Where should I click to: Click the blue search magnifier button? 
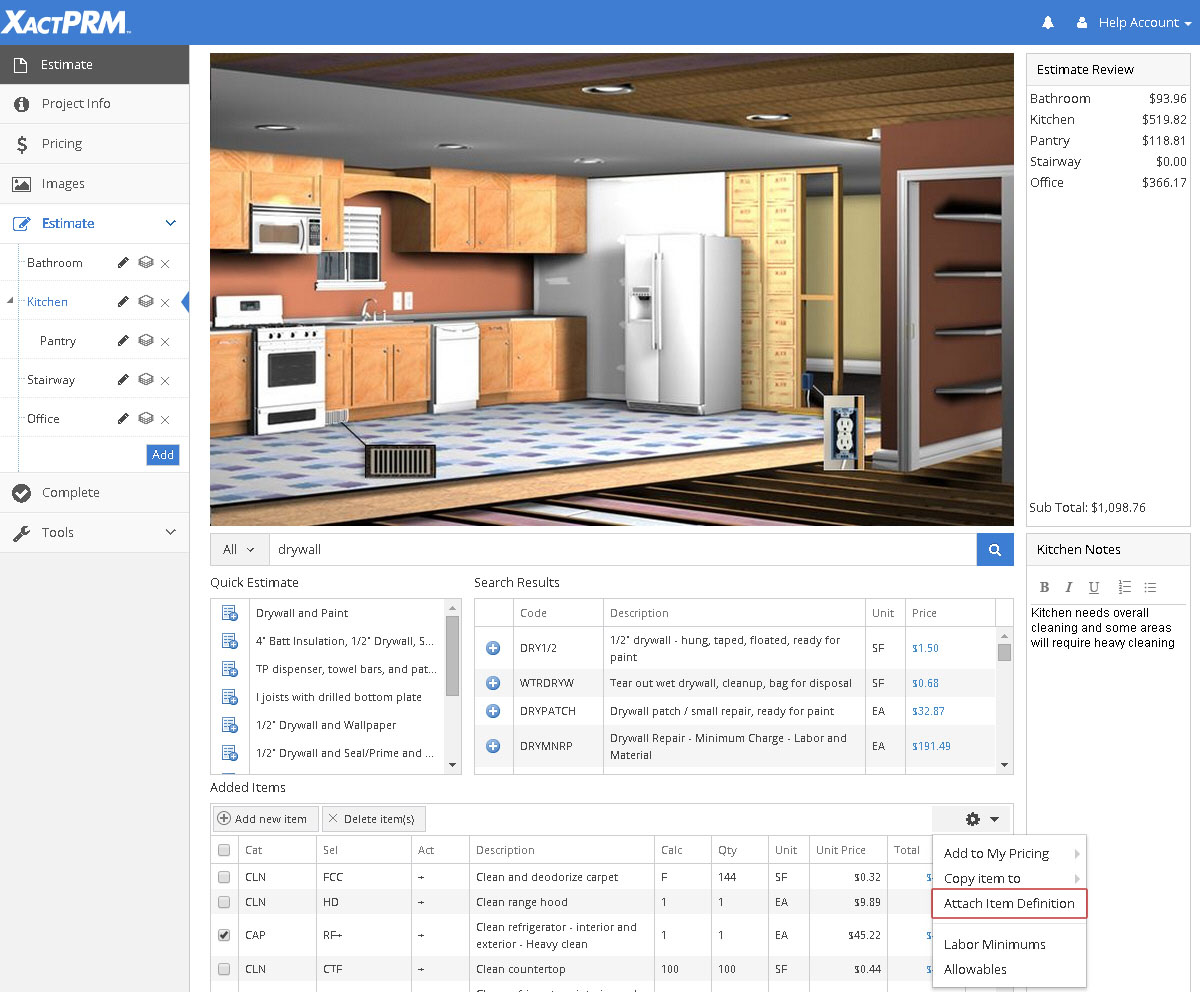994,549
